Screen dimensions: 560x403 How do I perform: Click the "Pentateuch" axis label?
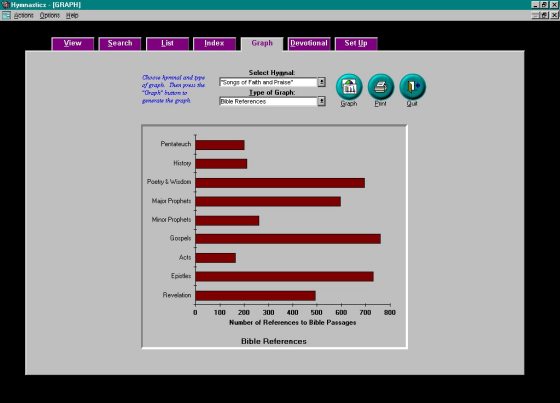[x=176, y=144]
